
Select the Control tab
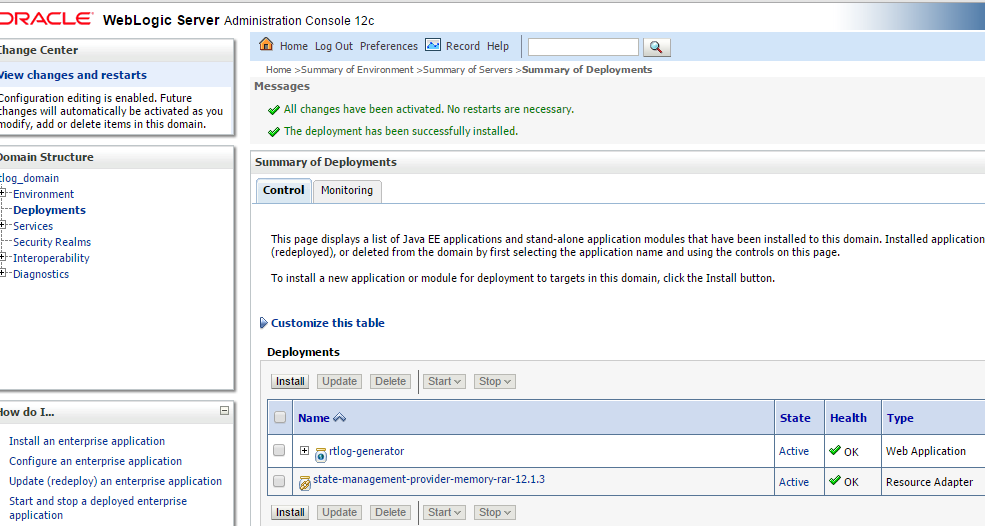pyautogui.click(x=283, y=190)
